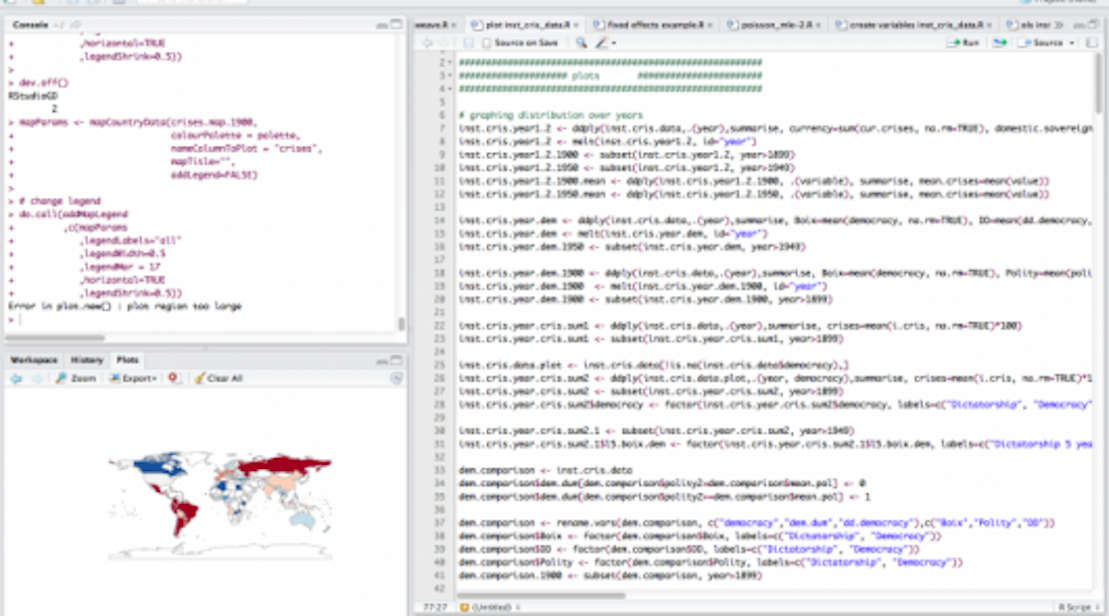
Task: Click the editor horizontal scrollbar
Action: [541, 595]
